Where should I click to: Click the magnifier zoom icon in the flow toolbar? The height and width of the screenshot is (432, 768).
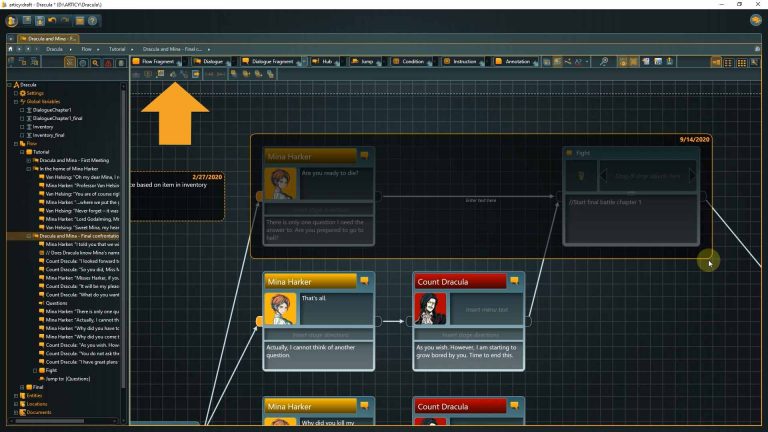click(604, 61)
